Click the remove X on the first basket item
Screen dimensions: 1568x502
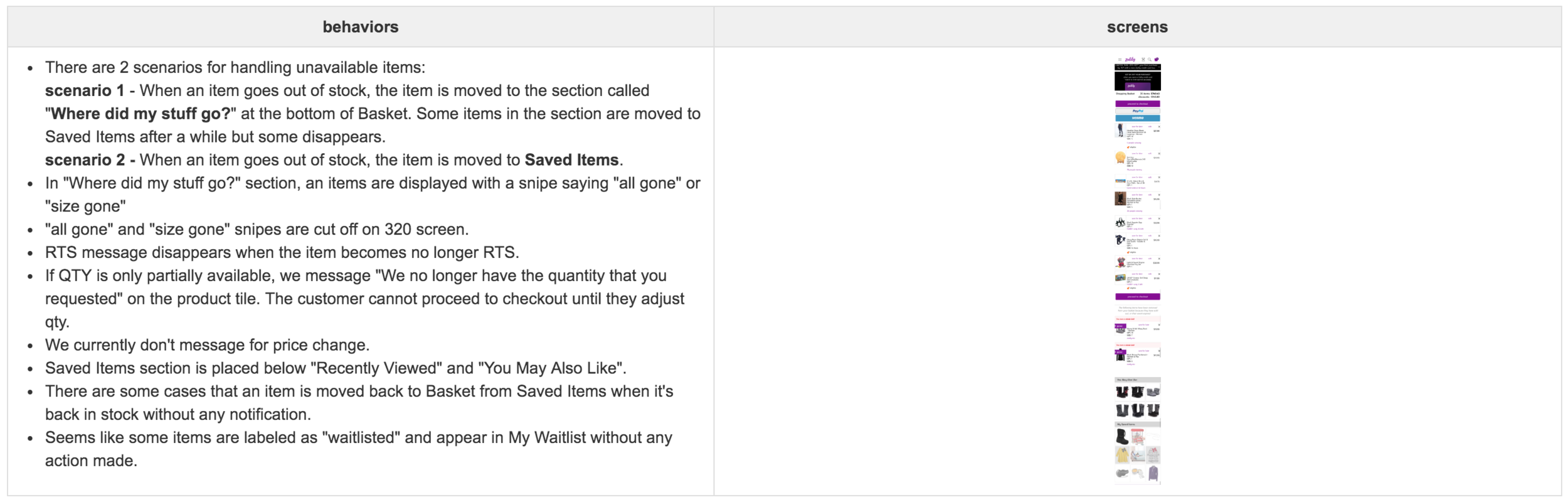(1158, 127)
